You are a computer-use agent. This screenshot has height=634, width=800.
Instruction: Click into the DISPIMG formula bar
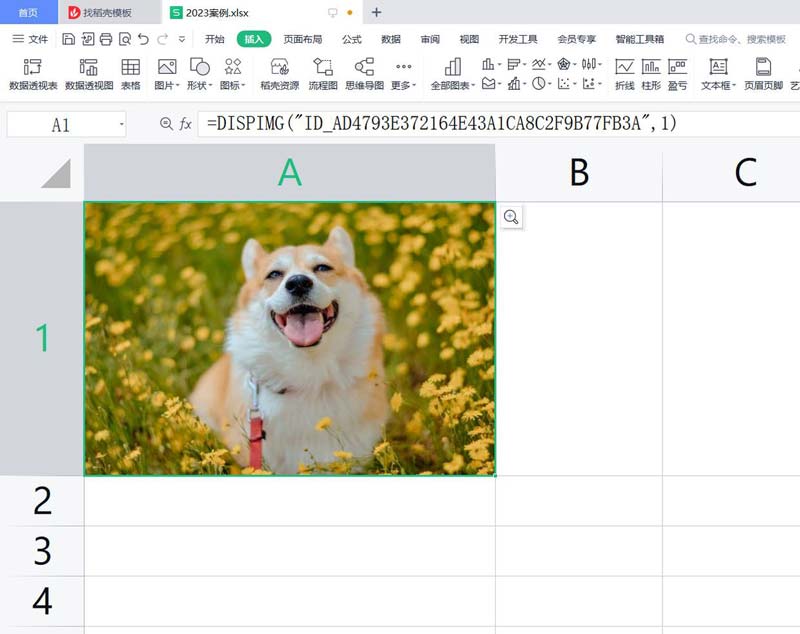498,123
